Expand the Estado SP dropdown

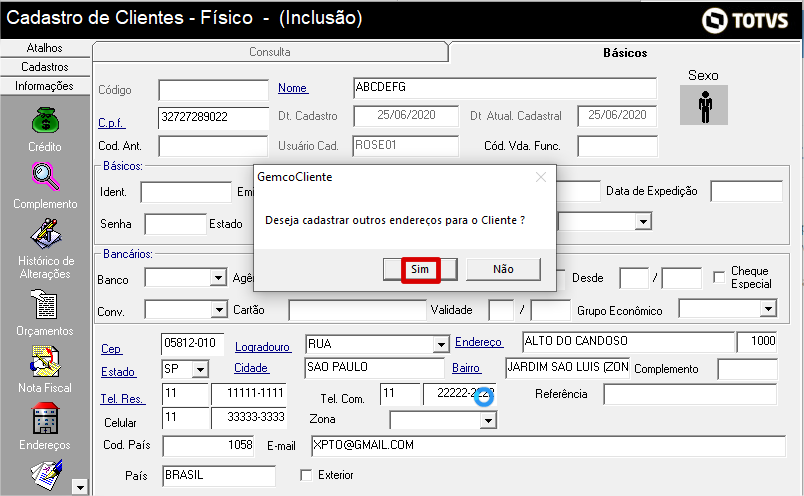(x=200, y=369)
